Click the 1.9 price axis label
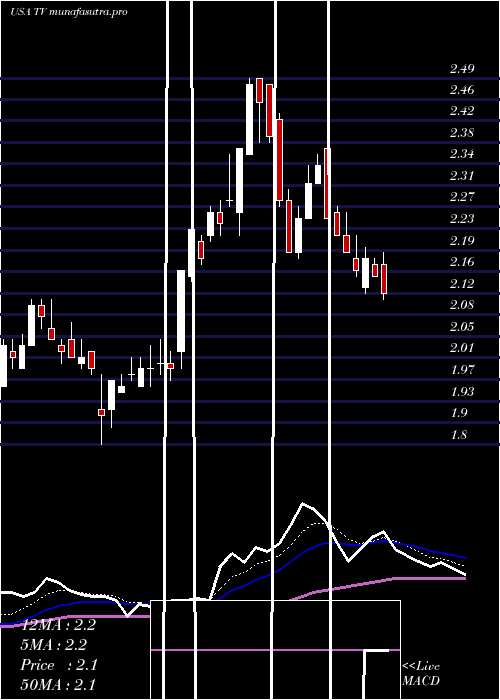The image size is (500, 700). pyautogui.click(x=458, y=413)
